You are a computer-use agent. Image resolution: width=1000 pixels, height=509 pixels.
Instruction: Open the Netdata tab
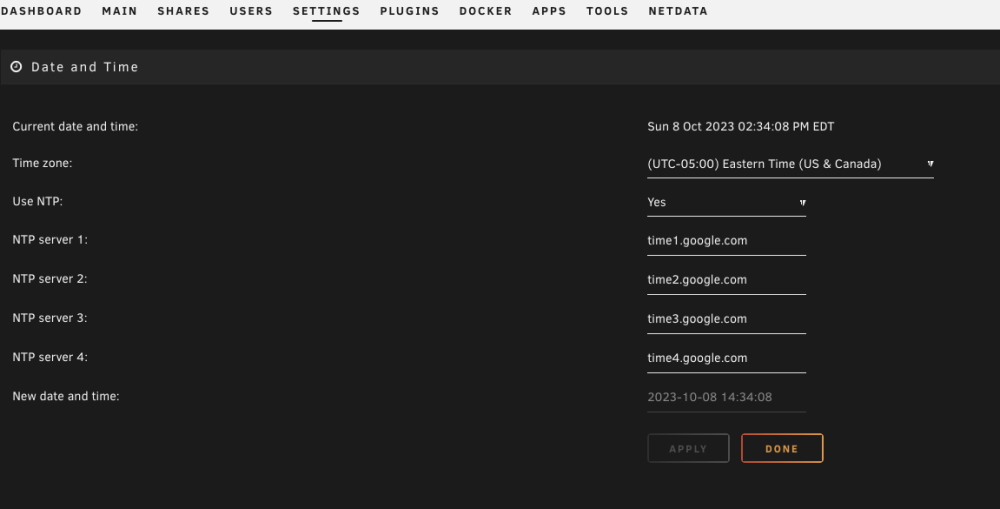678,11
